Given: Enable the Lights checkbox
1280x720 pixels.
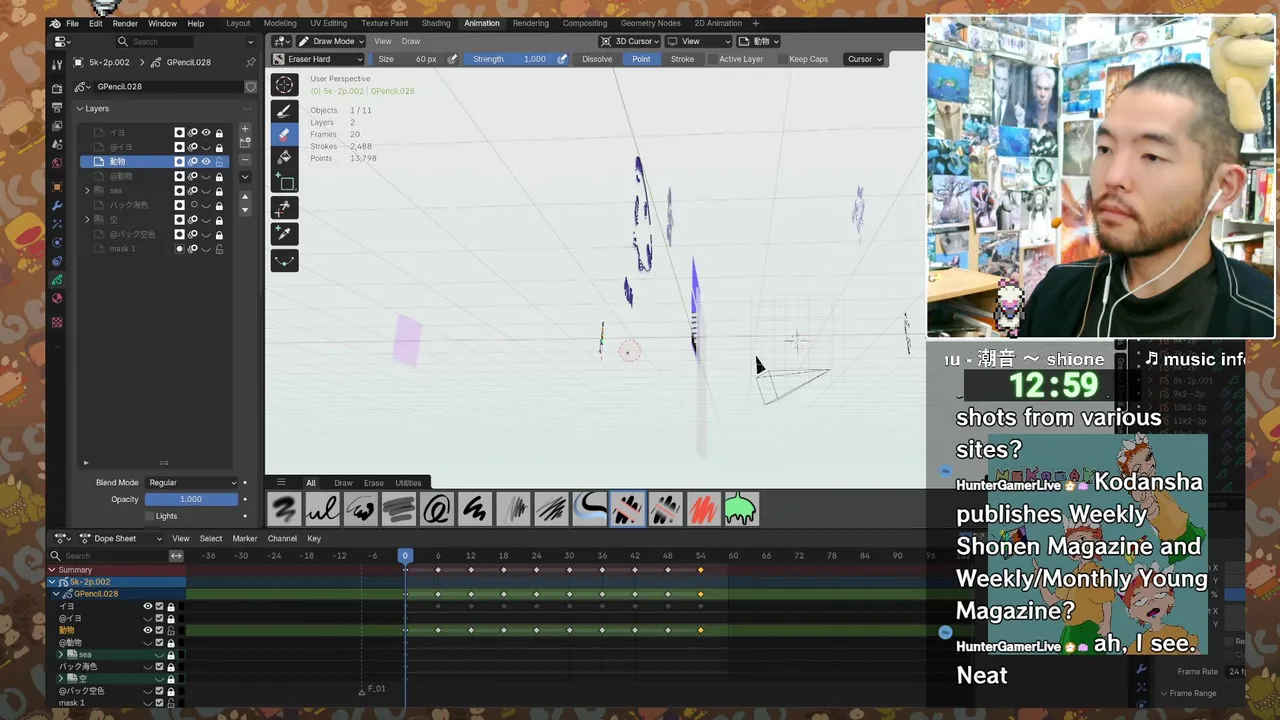Looking at the screenshot, I should [x=149, y=516].
